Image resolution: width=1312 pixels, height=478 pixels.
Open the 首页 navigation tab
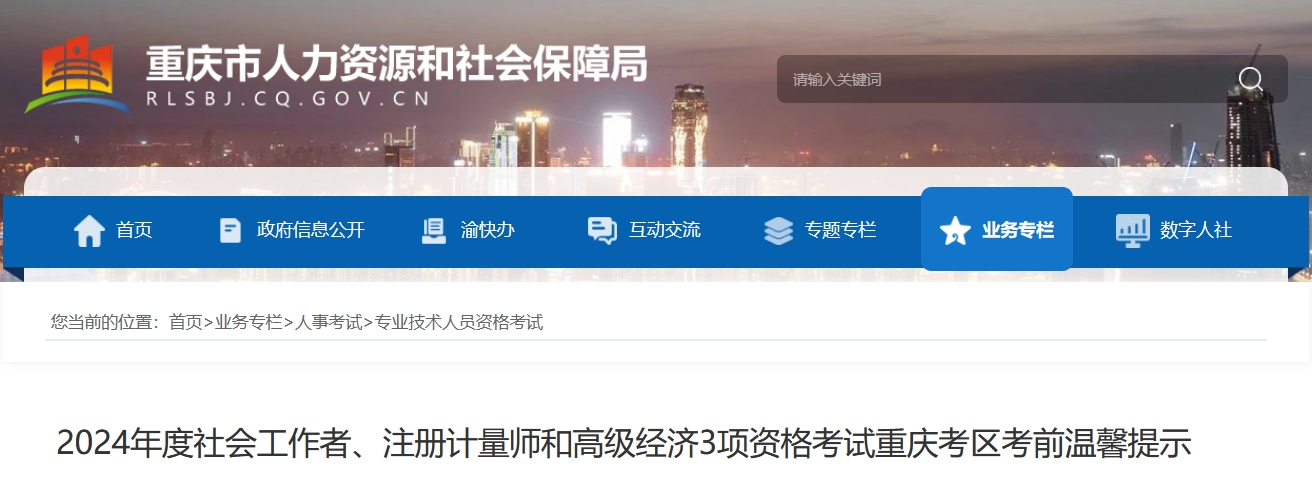(134, 230)
